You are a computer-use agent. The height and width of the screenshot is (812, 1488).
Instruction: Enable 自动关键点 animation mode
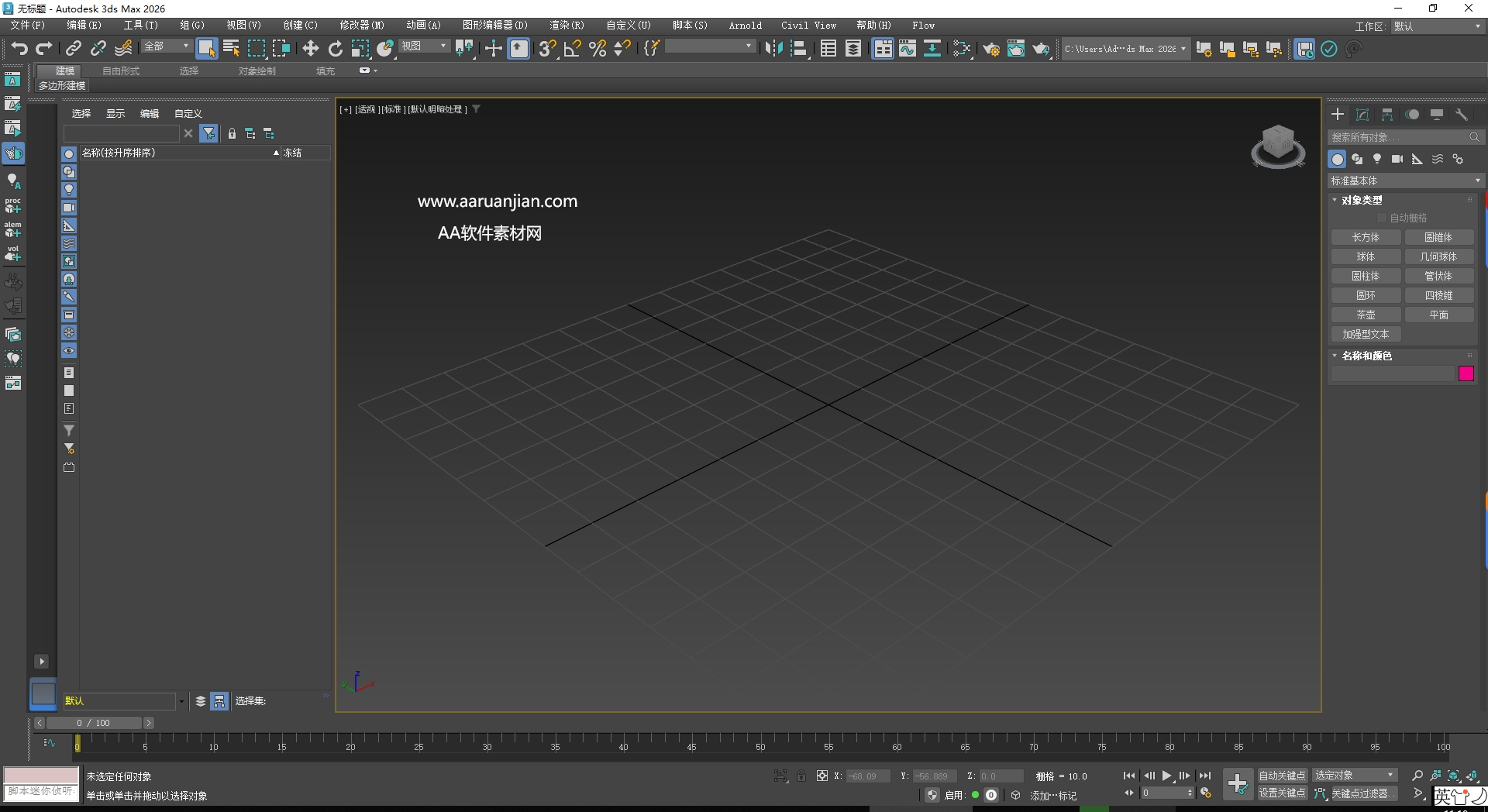click(1283, 776)
